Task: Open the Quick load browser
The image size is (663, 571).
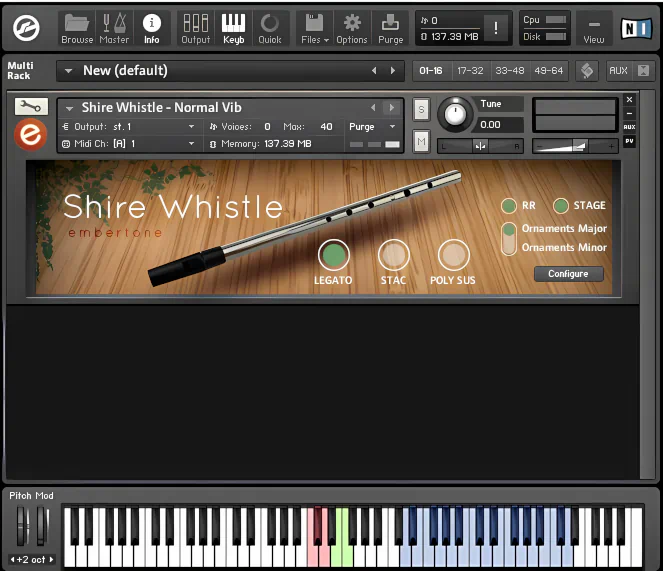Action: pyautogui.click(x=270, y=28)
